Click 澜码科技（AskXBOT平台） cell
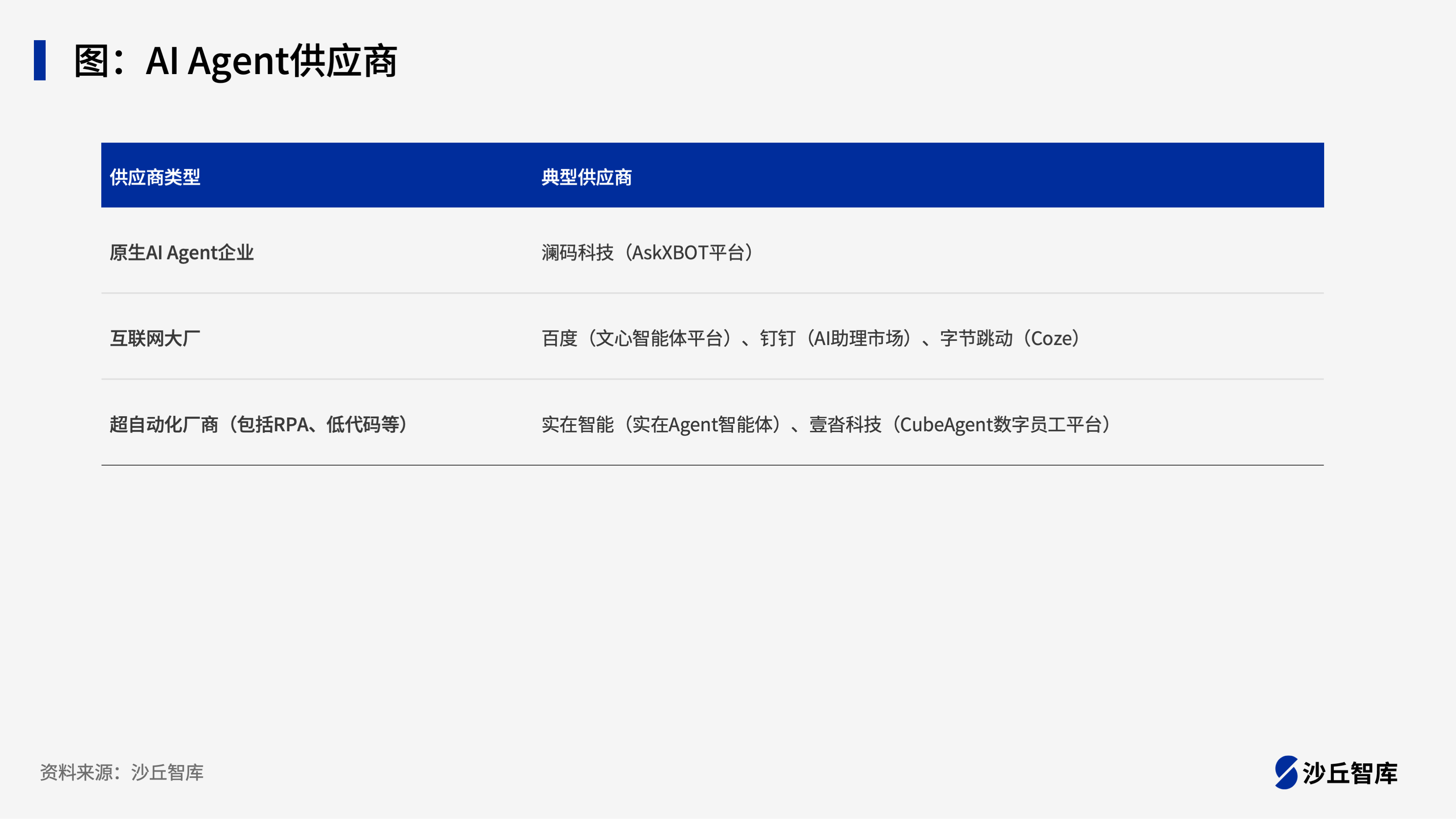This screenshot has height=819, width=1456. click(x=648, y=252)
